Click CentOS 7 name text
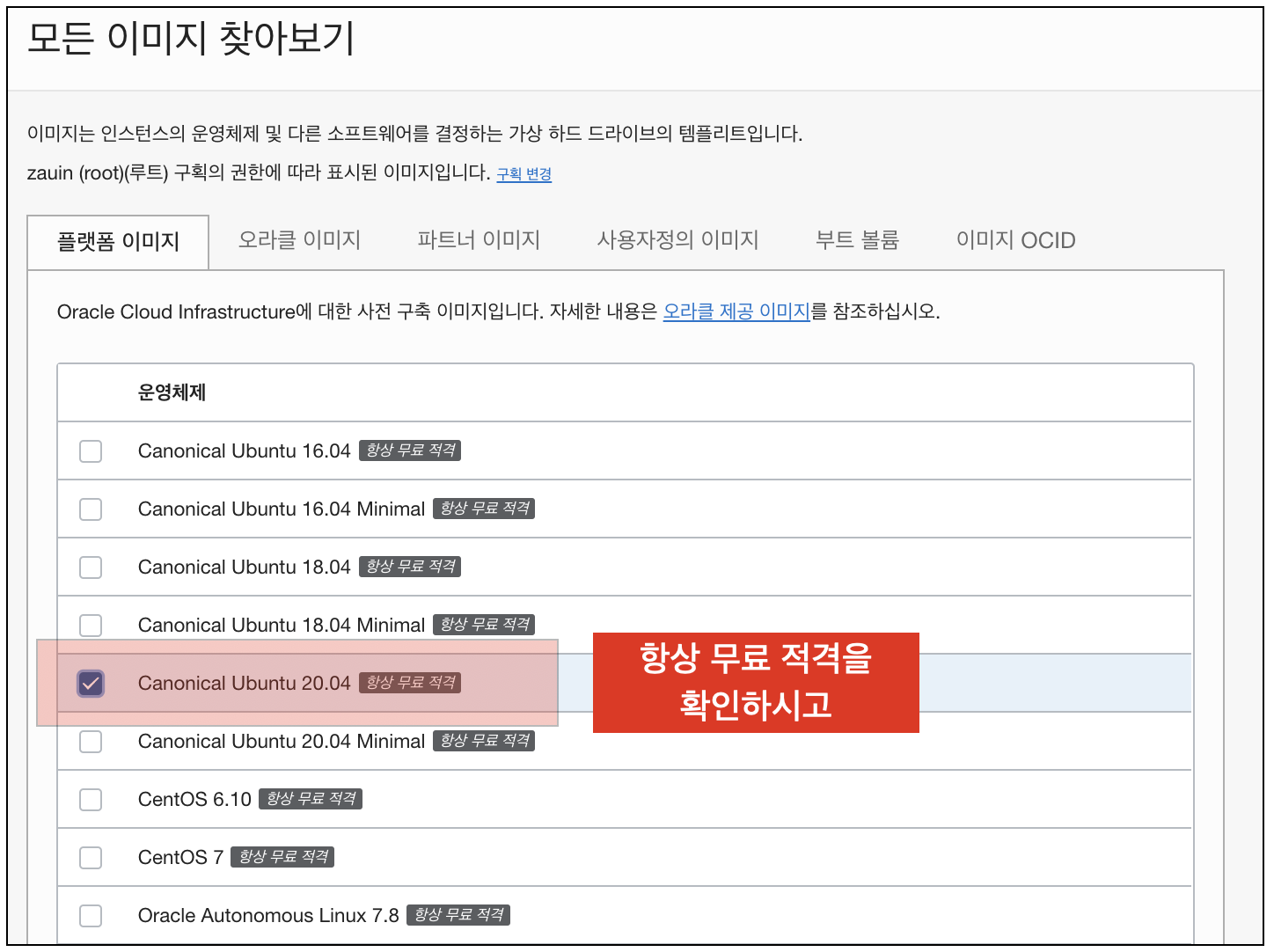 point(181,858)
